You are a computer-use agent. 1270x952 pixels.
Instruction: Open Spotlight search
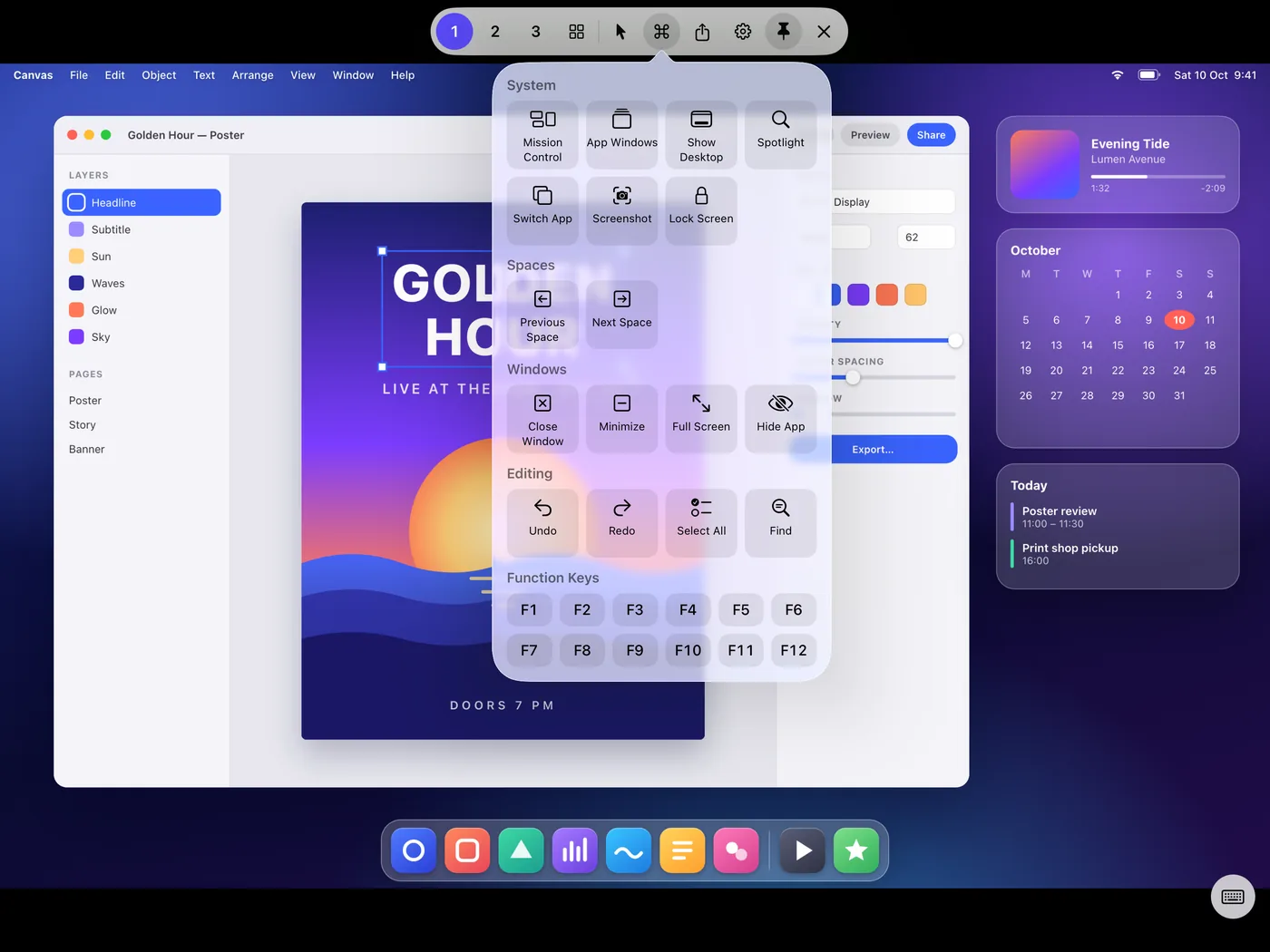[x=781, y=135]
